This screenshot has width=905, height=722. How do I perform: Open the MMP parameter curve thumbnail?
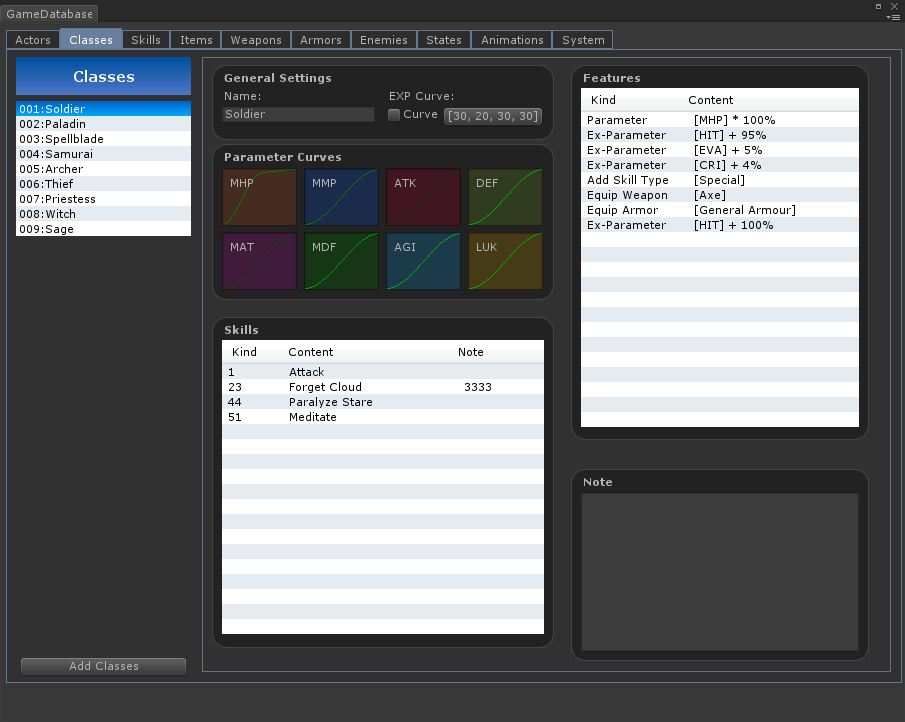[x=341, y=197]
